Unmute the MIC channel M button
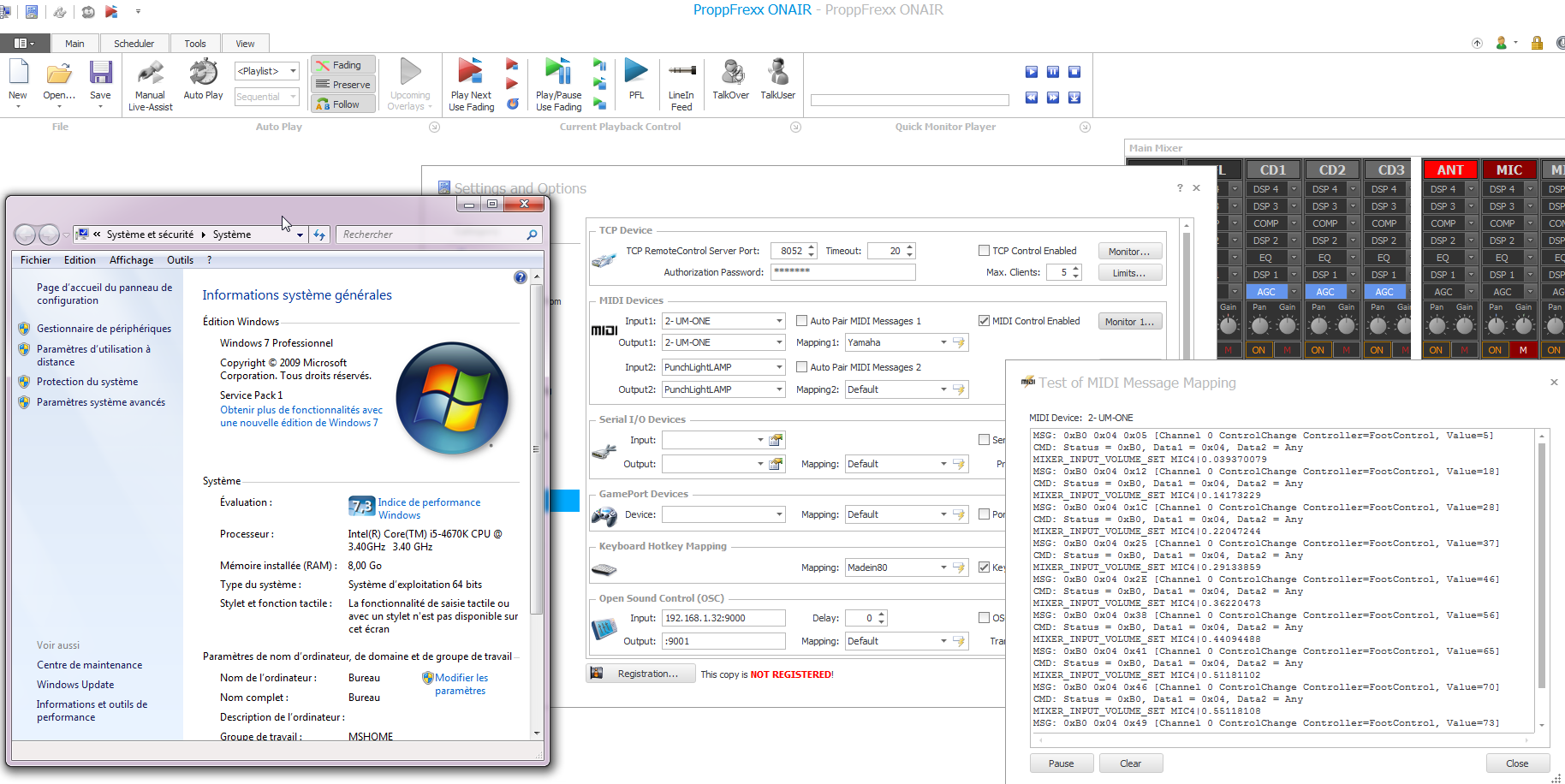1565x784 pixels. tap(1523, 350)
